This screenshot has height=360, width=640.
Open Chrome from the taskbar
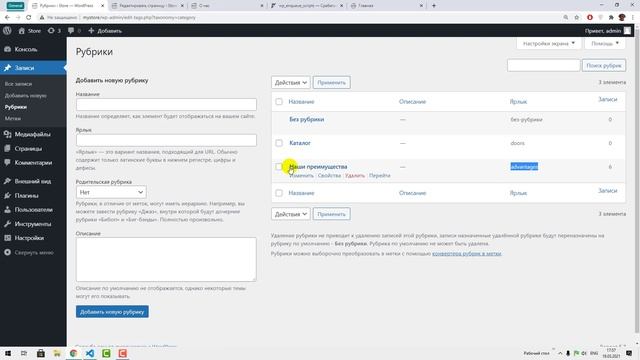coord(73,353)
